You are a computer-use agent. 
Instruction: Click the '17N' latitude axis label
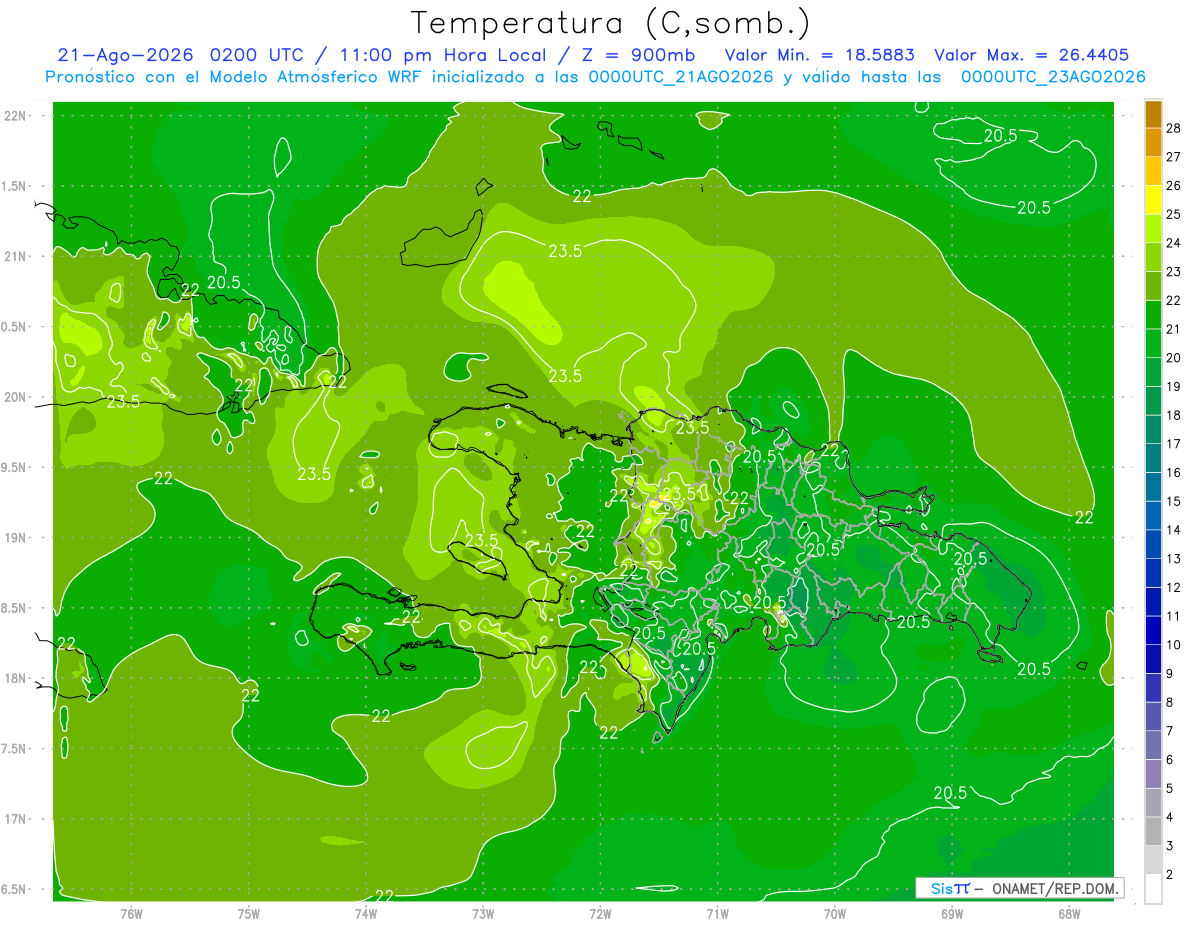[17, 820]
